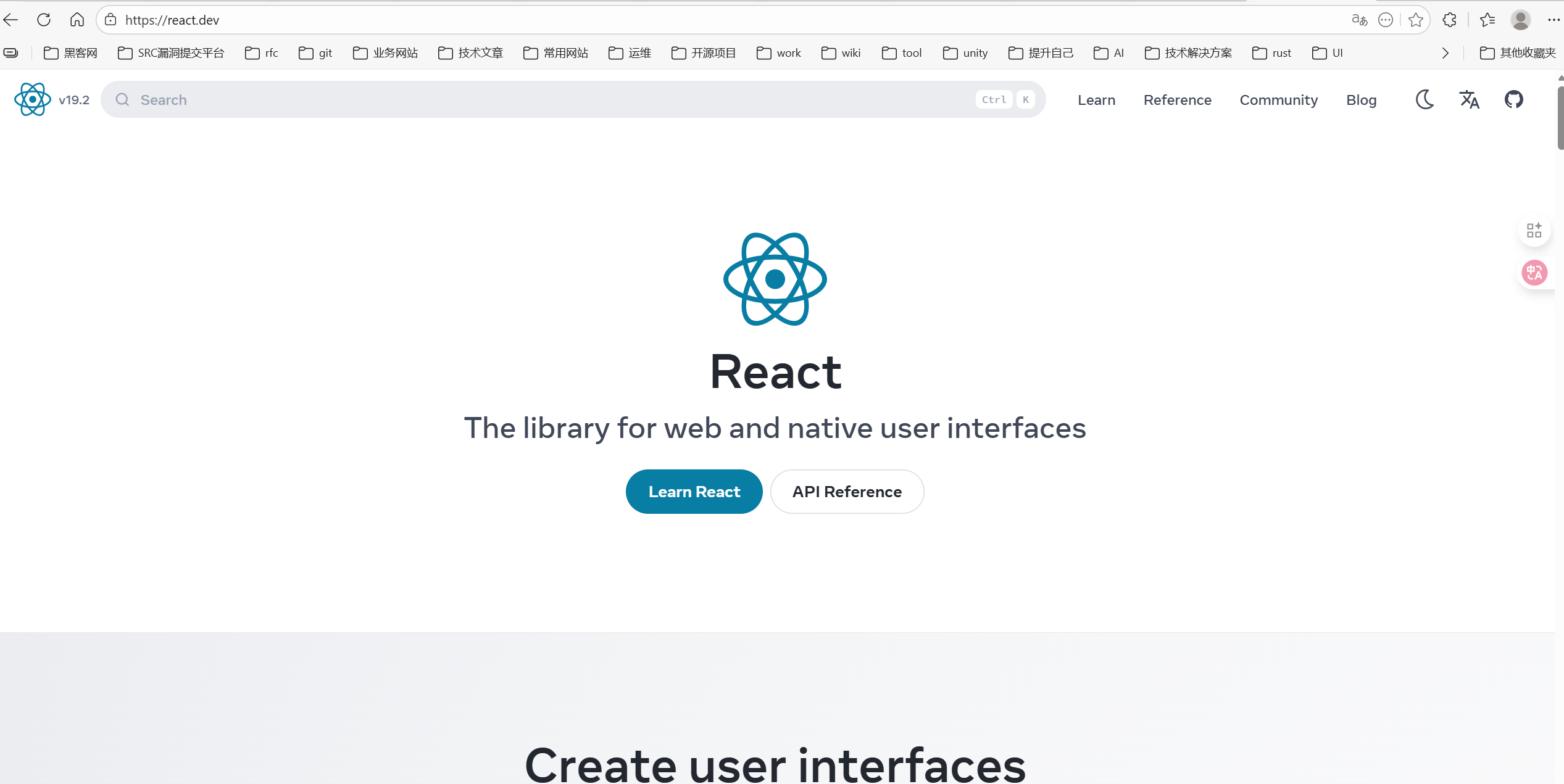Go to browser home page
The width and height of the screenshot is (1564, 784).
[77, 20]
